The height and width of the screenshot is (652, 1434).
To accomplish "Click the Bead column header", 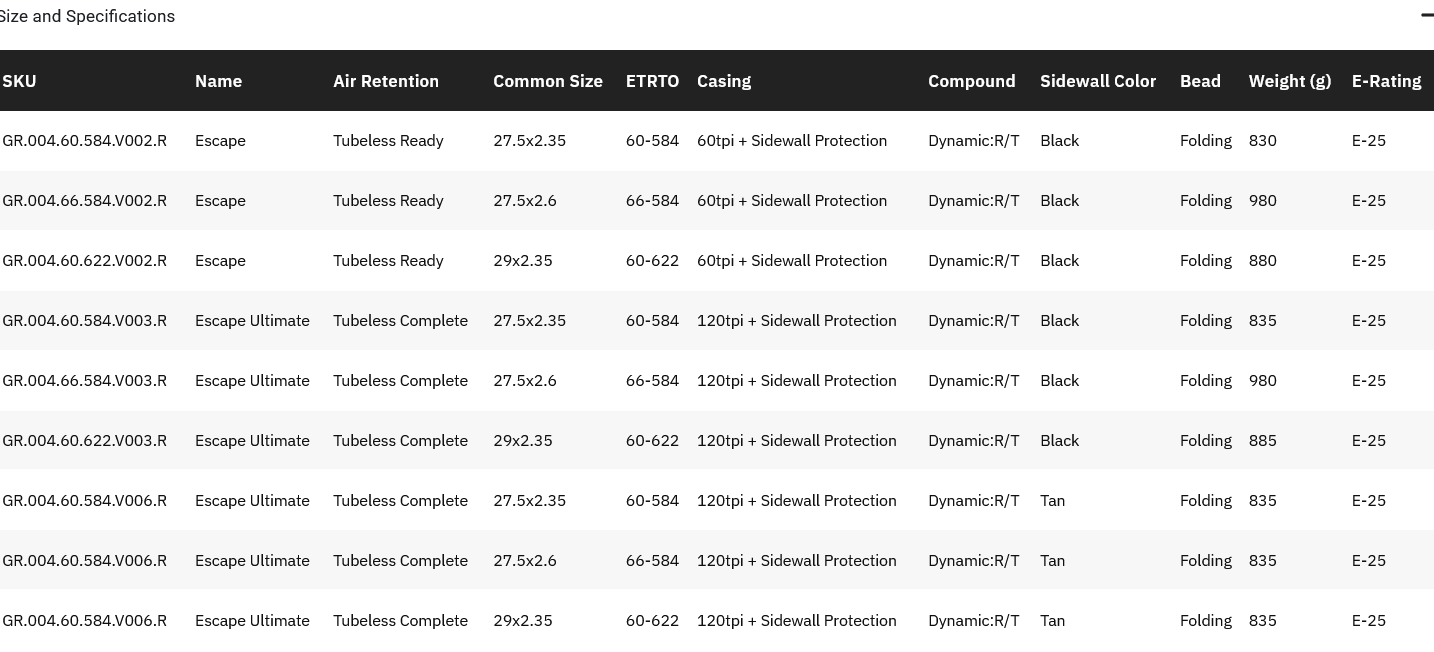I will coord(1200,81).
